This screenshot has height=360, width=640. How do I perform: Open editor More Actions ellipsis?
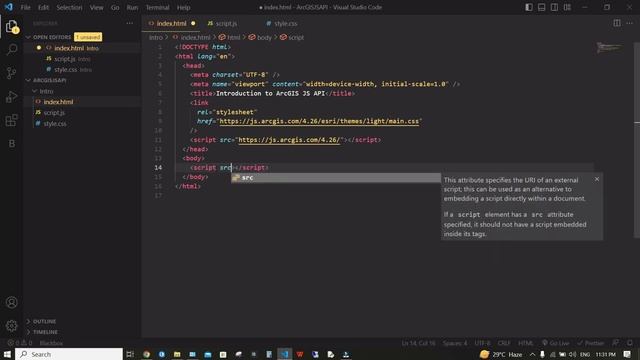(x=630, y=23)
